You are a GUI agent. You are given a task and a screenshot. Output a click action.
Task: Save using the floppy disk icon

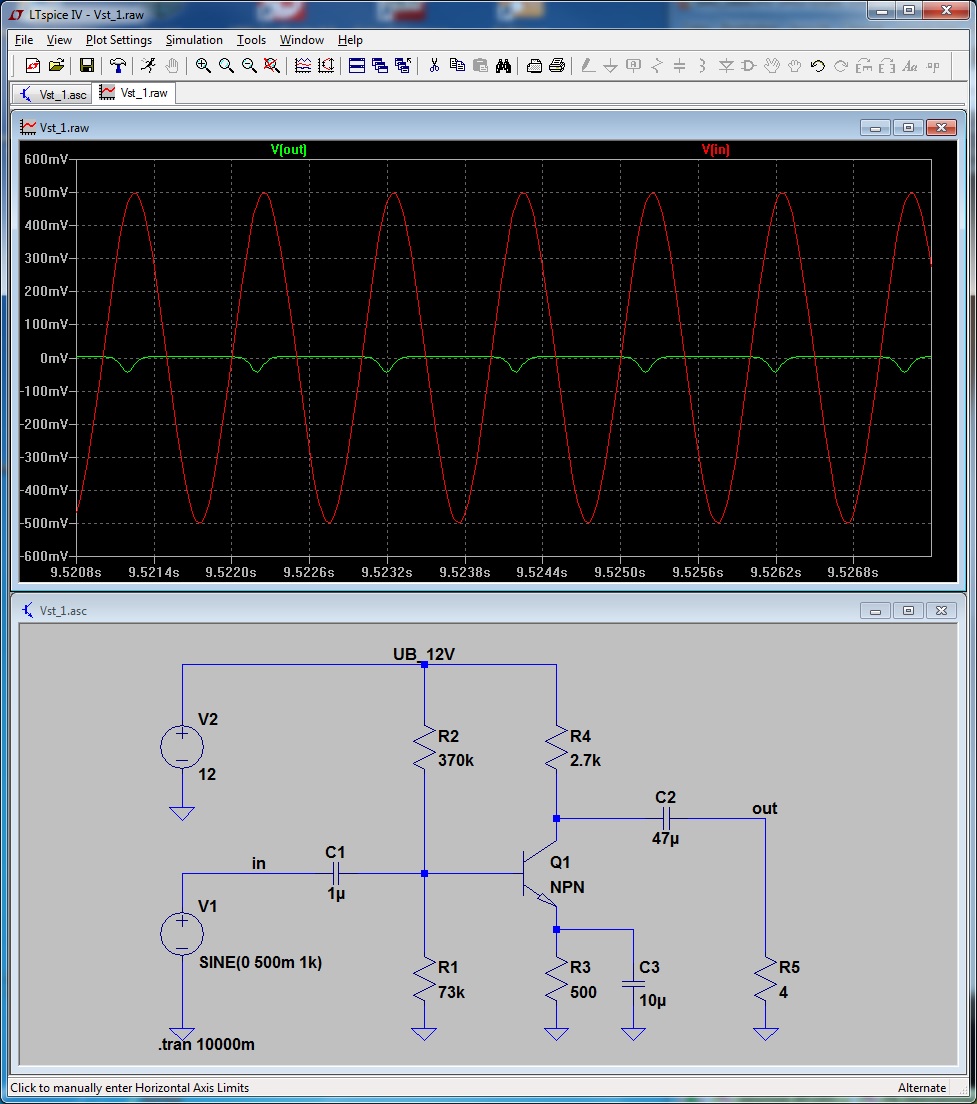click(x=87, y=65)
